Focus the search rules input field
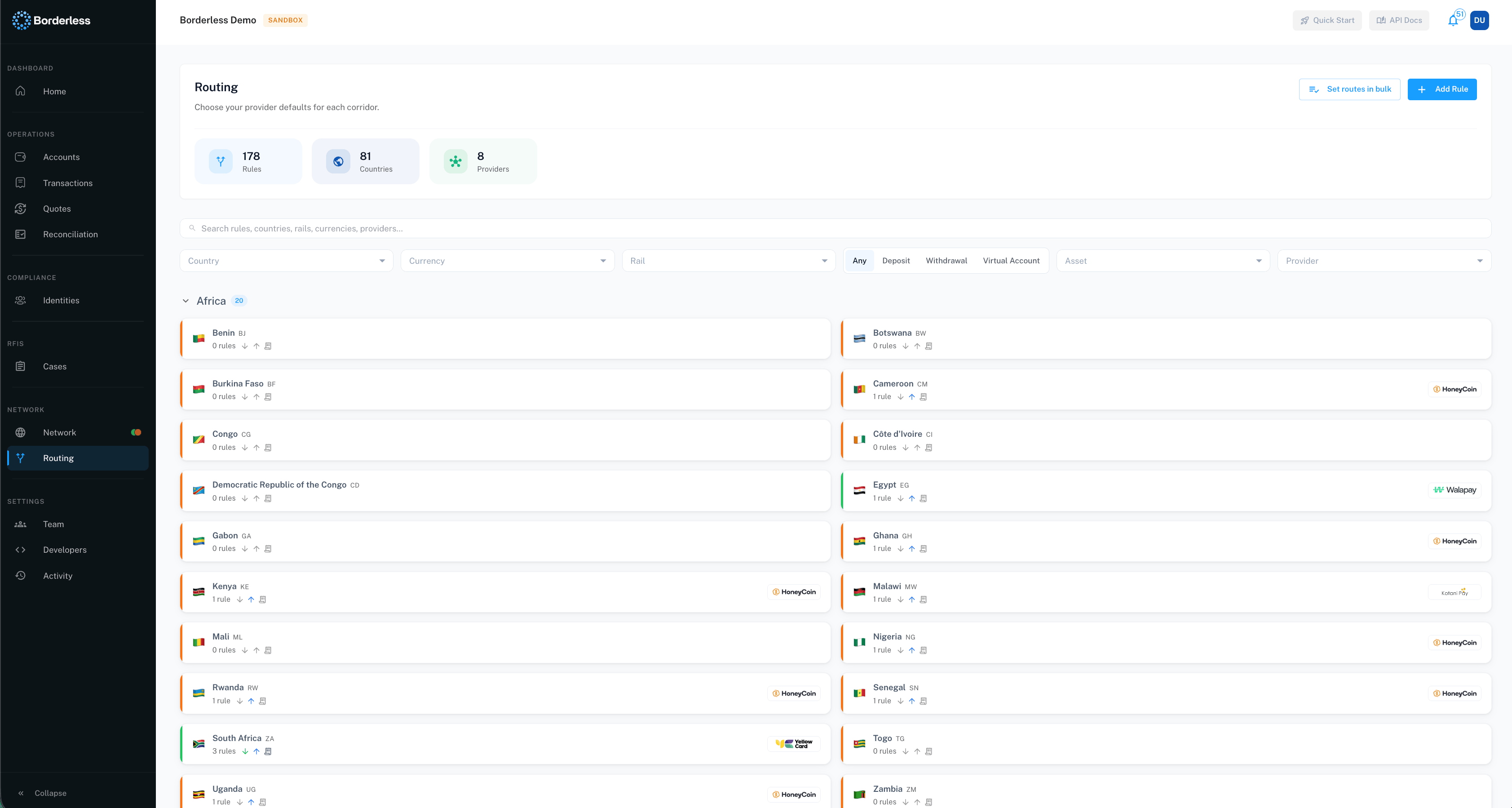Screen dimensions: 1512x808 click(835, 228)
